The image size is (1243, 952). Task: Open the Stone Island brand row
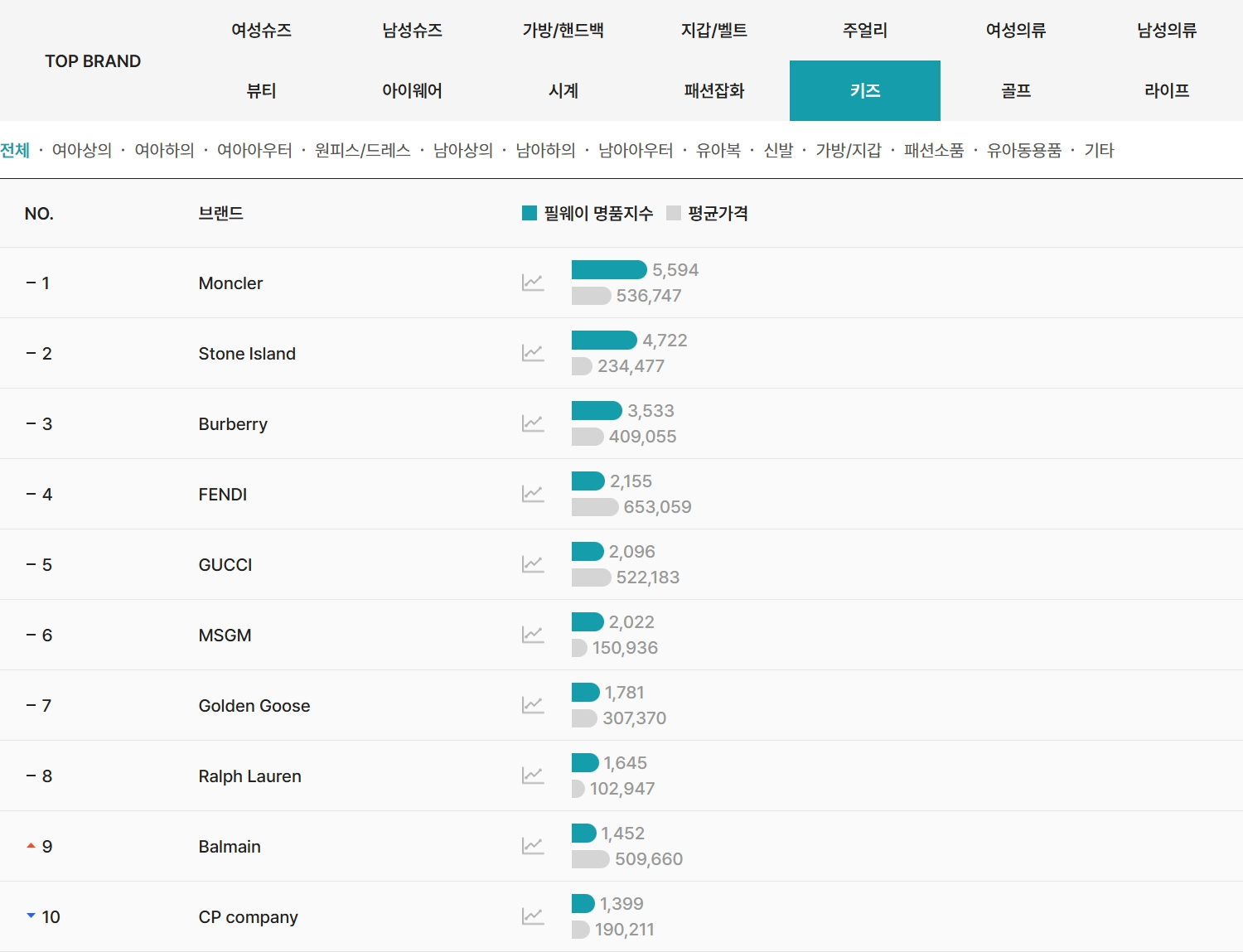point(621,353)
